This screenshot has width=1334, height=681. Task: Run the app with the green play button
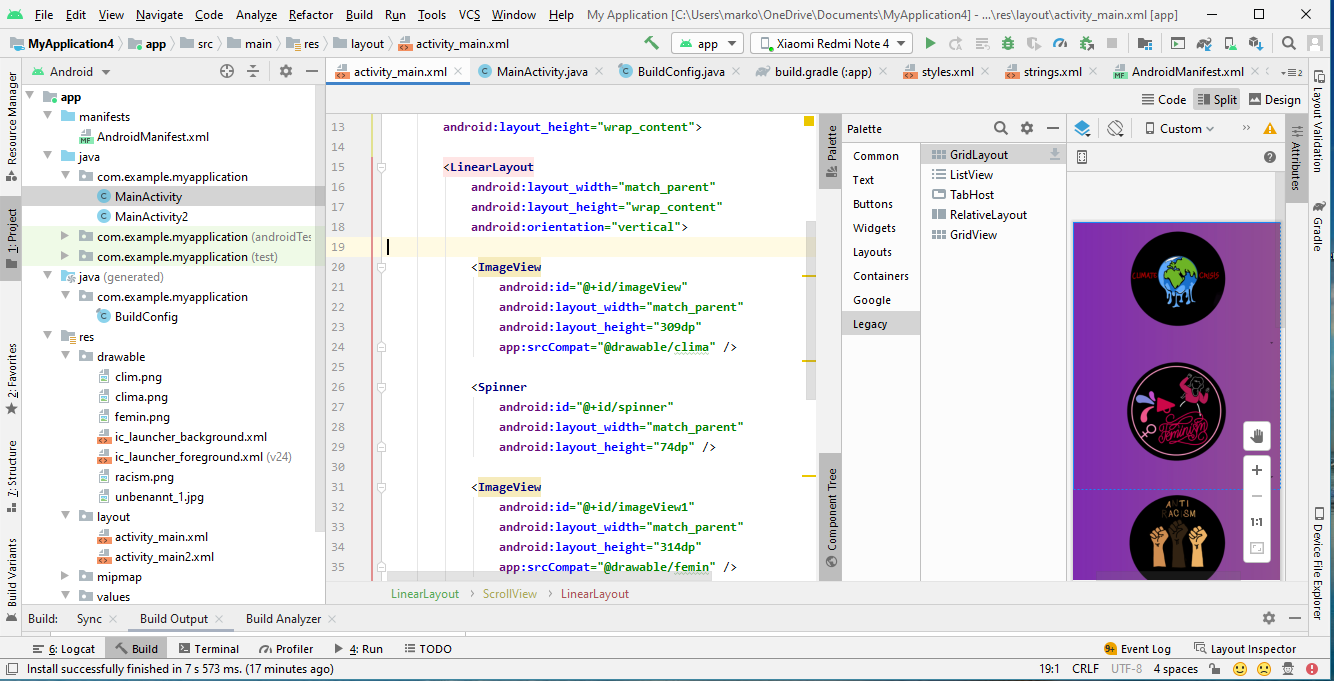point(930,44)
